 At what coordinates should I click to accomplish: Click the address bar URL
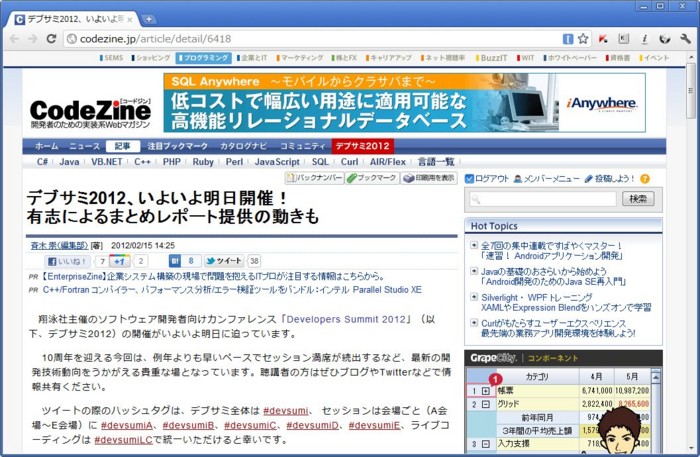155,39
